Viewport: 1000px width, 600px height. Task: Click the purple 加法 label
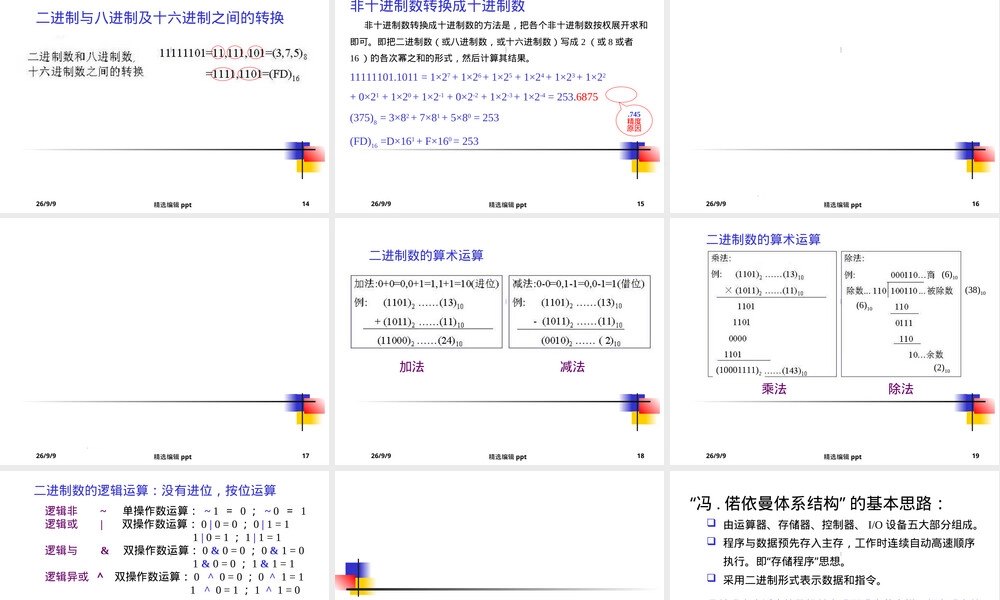(411, 367)
